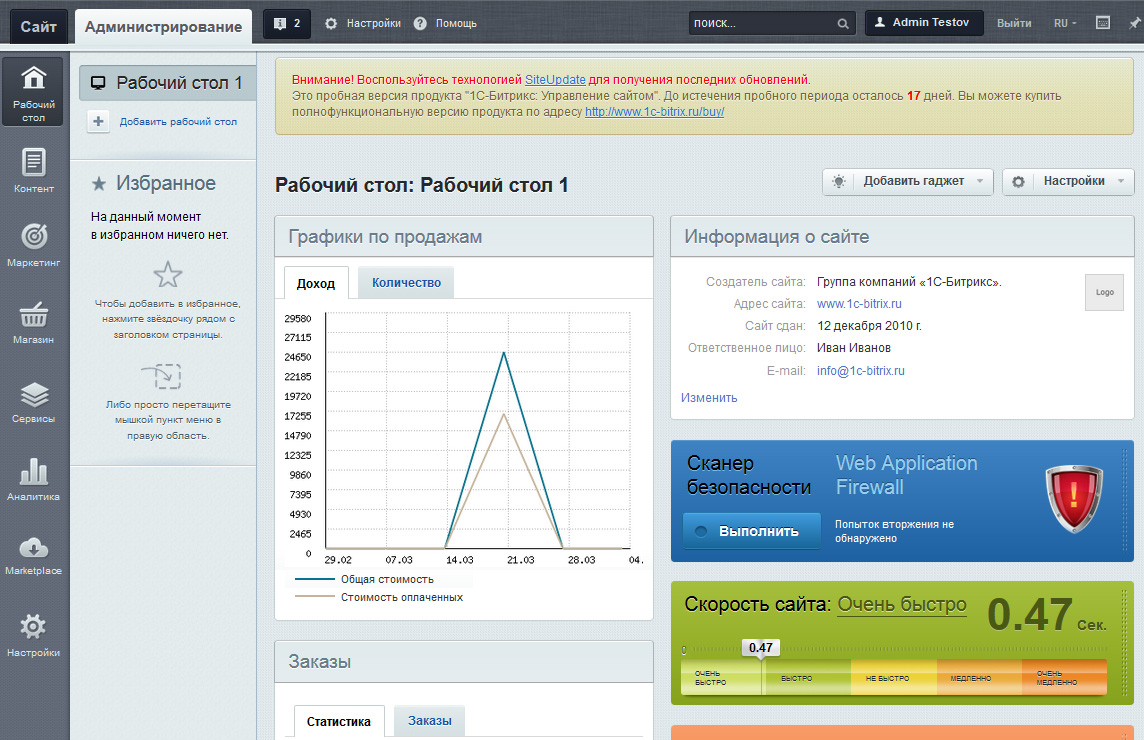Viewport: 1144px width, 740px height.
Task: Click the Информация о сайте gadget header
Action: click(902, 236)
